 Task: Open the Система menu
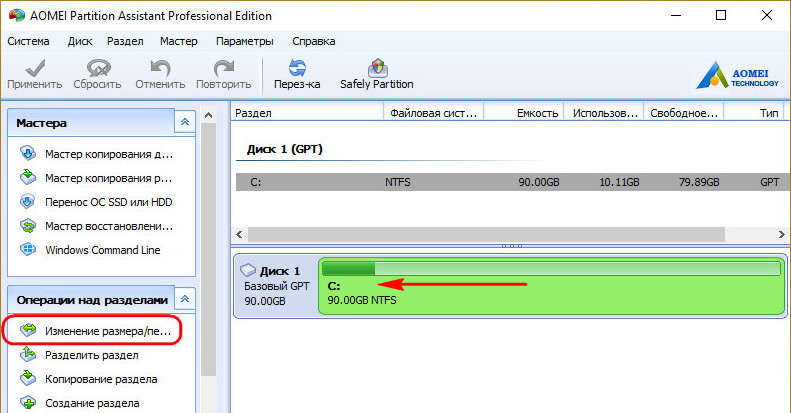pyautogui.click(x=28, y=41)
